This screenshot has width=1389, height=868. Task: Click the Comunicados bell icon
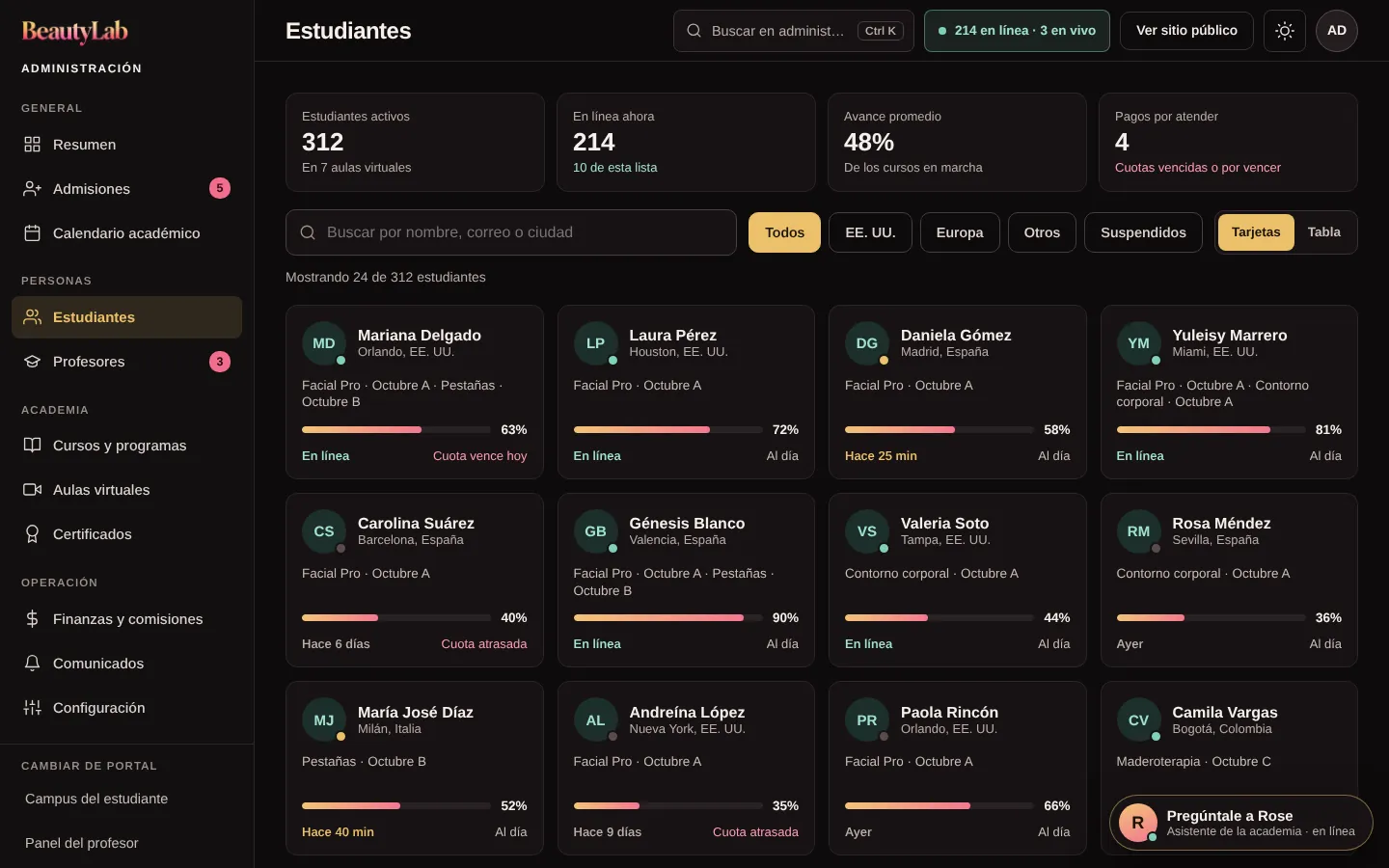click(x=32, y=664)
